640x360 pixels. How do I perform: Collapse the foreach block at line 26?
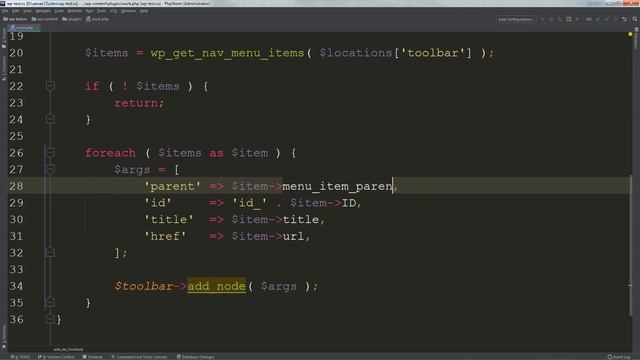50,153
